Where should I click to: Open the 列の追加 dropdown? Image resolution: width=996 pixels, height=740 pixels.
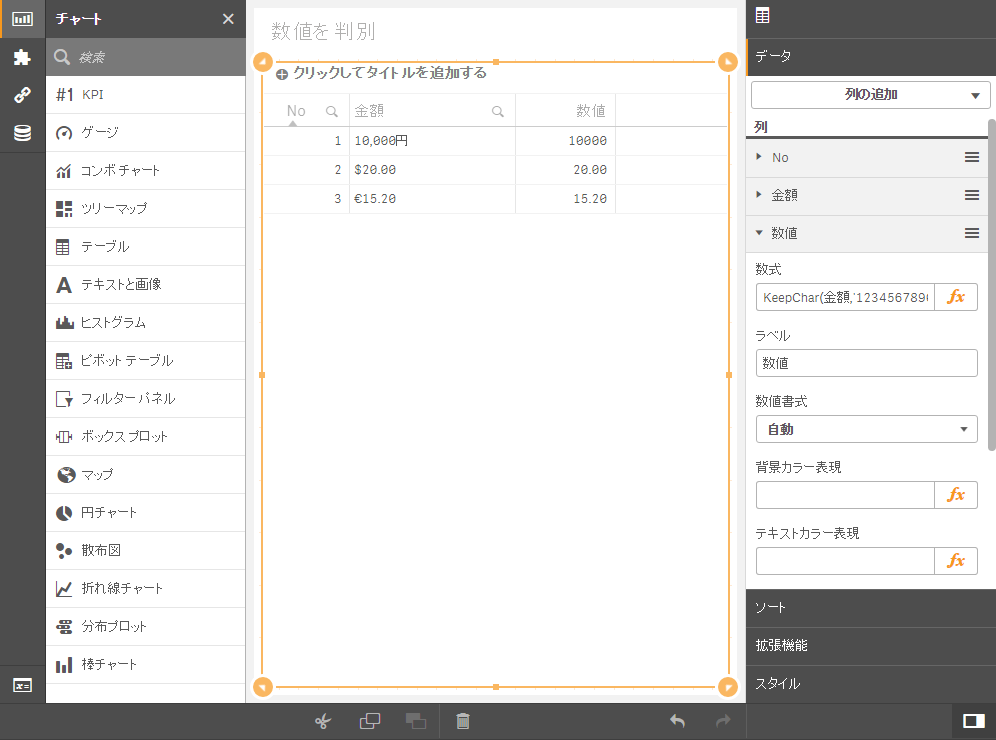[x=870, y=95]
